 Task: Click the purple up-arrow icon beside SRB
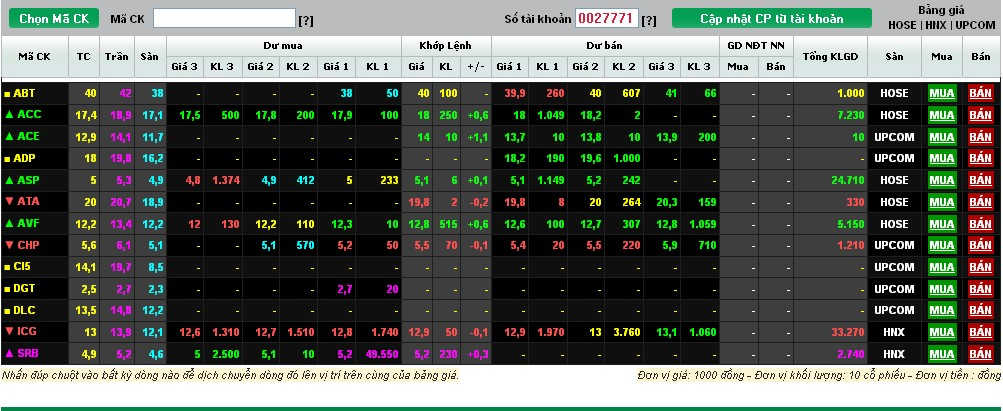9,353
